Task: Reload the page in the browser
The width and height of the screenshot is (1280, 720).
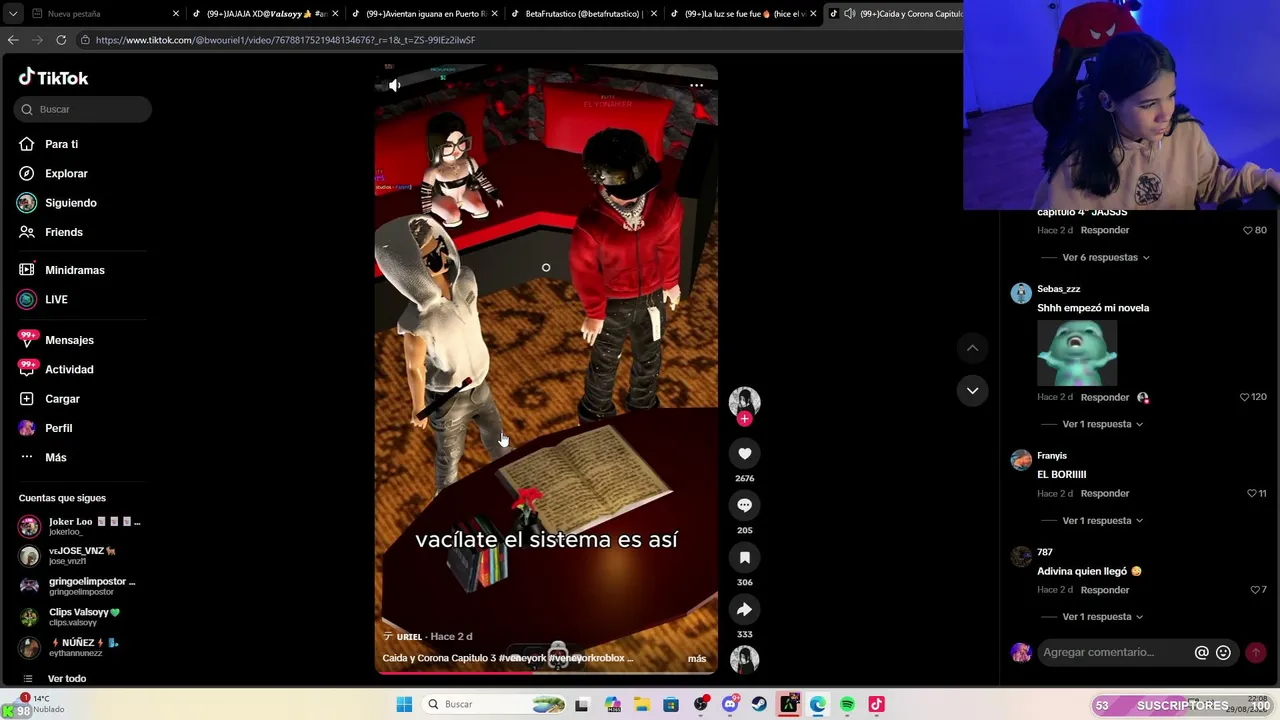Action: [61, 40]
